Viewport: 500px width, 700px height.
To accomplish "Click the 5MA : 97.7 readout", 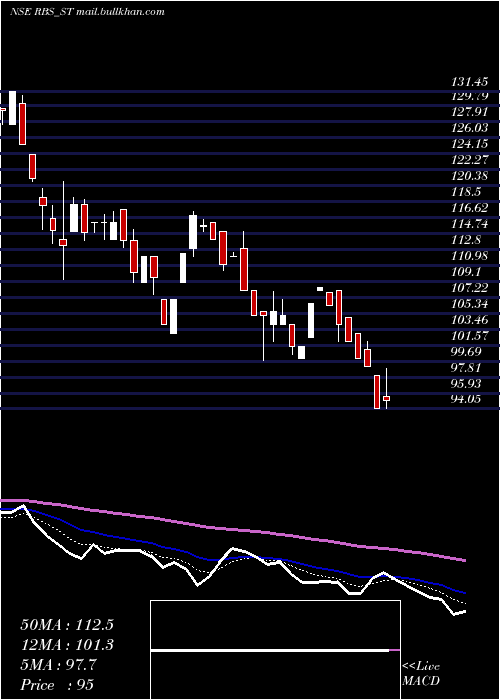I will (58, 665).
